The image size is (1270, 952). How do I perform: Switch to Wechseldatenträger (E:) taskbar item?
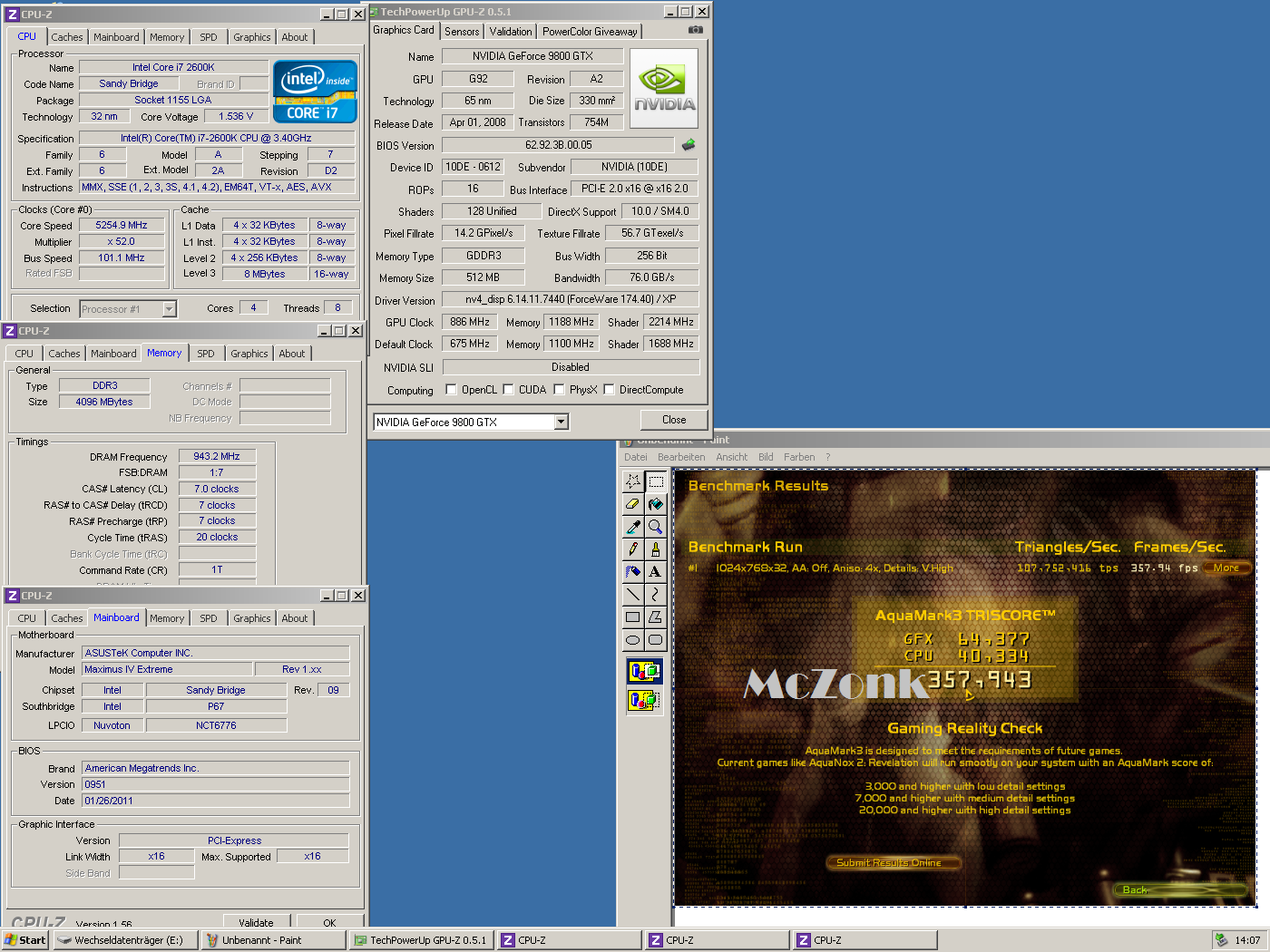pos(124,940)
